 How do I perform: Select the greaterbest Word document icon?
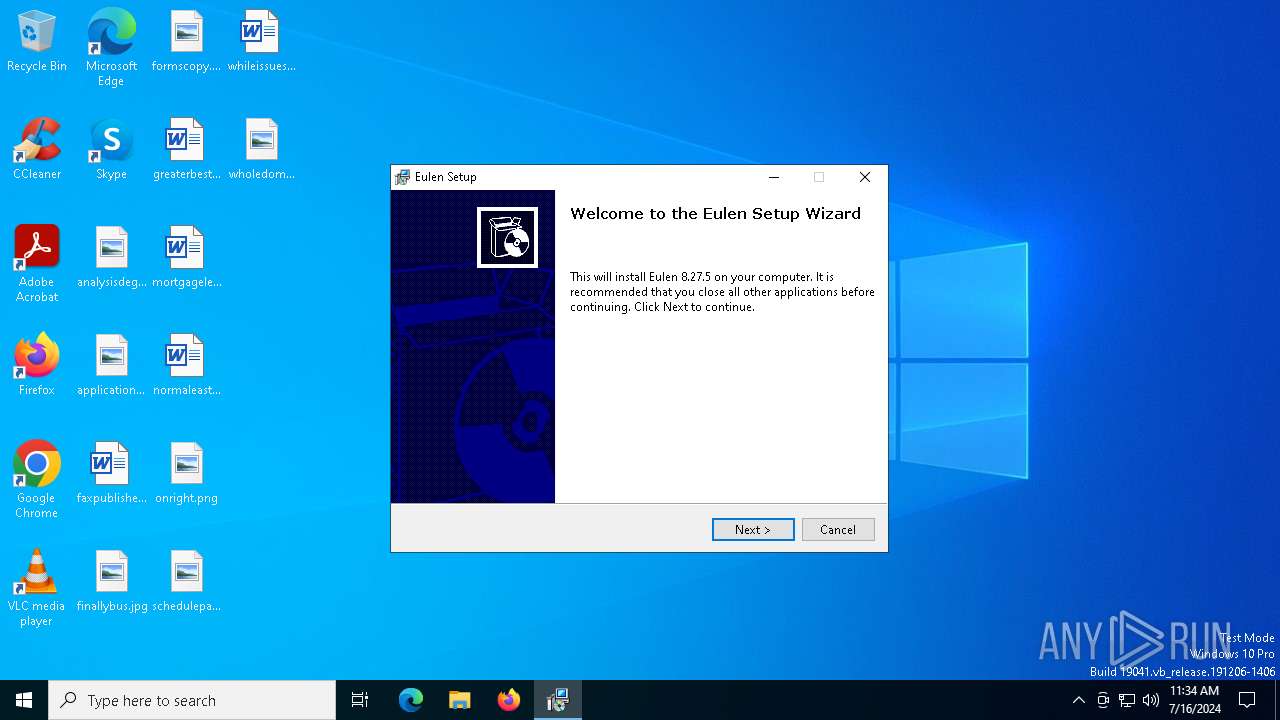click(186, 150)
